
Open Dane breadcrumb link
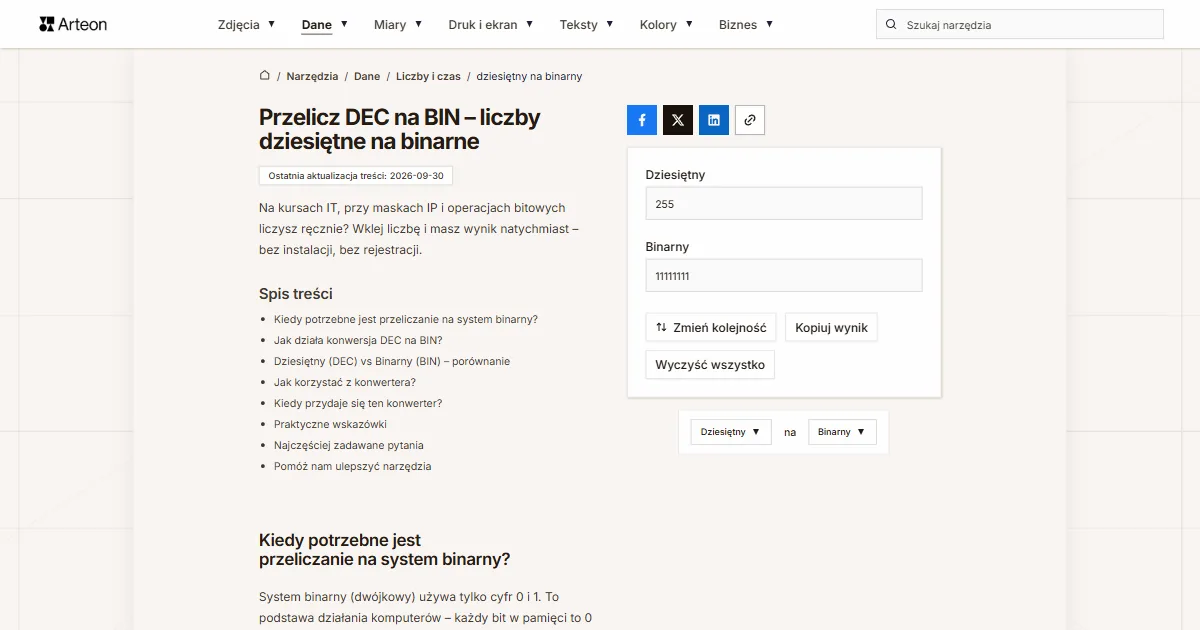tap(367, 76)
